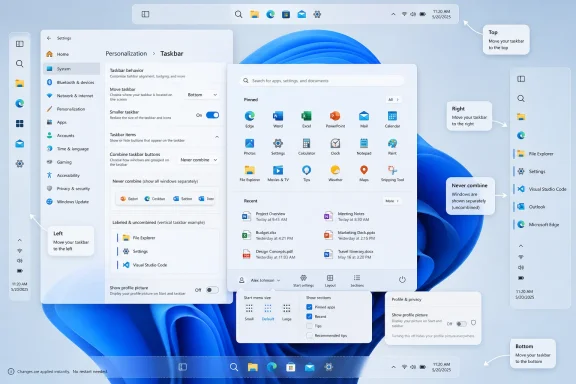Open Clock app in Start menu
The width and height of the screenshot is (576, 384).
point(335,146)
